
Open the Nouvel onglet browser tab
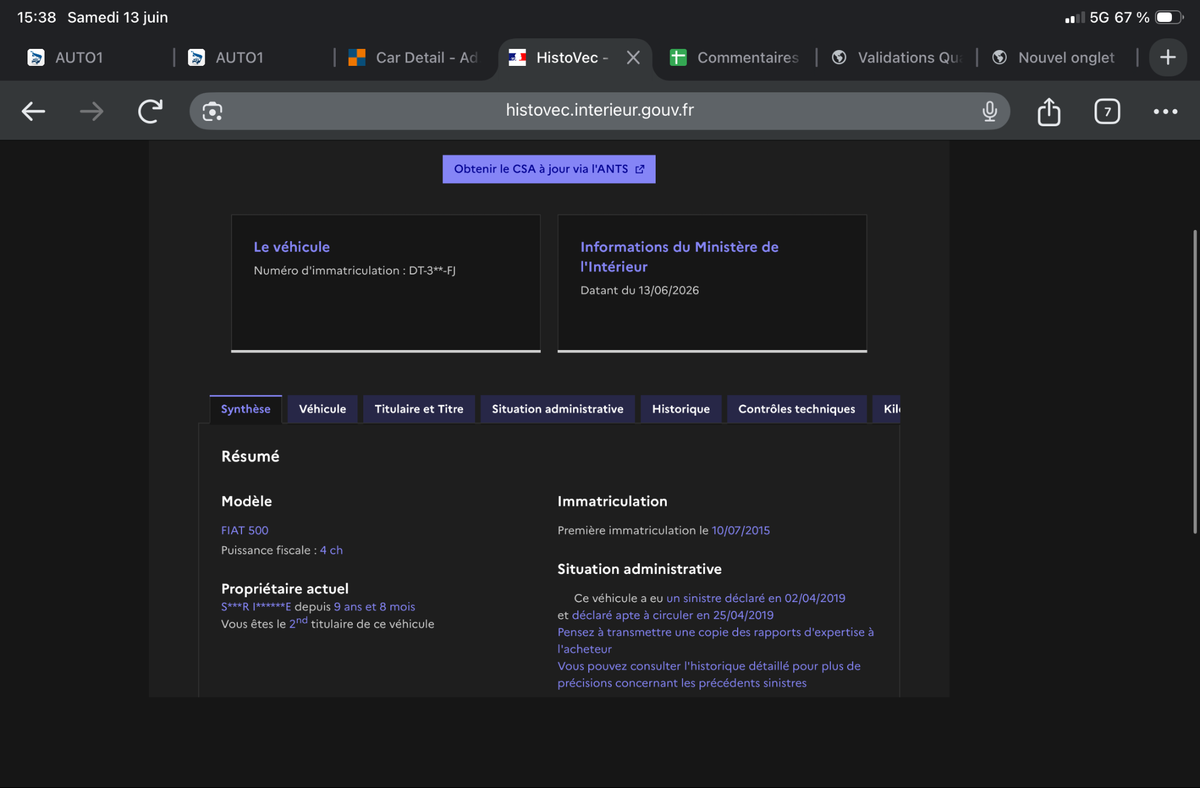click(x=1056, y=57)
